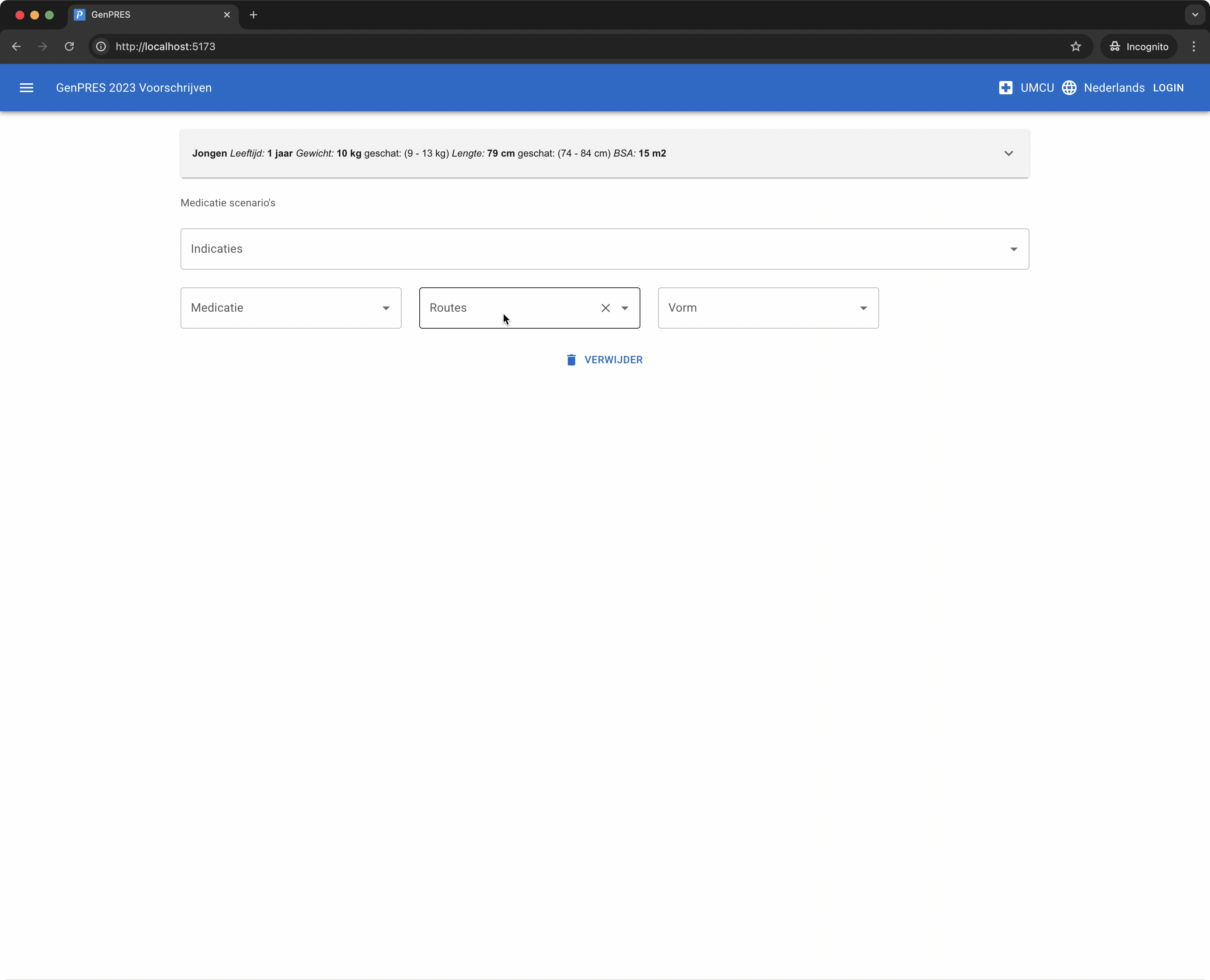Go back with browser back arrow
Image resolution: width=1210 pixels, height=980 pixels.
pos(16,46)
